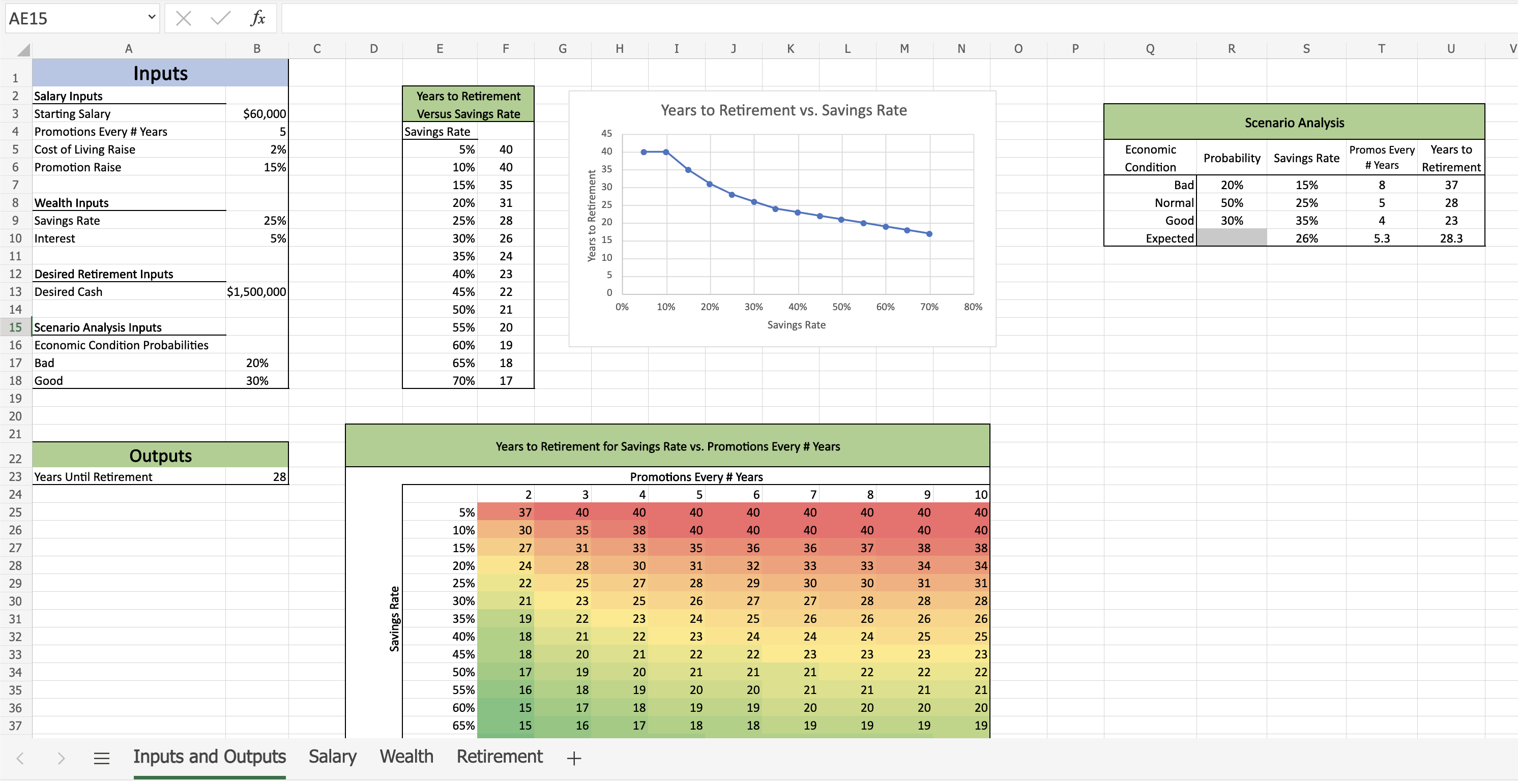Click the add new sheet plus icon
Image resolution: width=1518 pixels, height=784 pixels.
(x=573, y=758)
